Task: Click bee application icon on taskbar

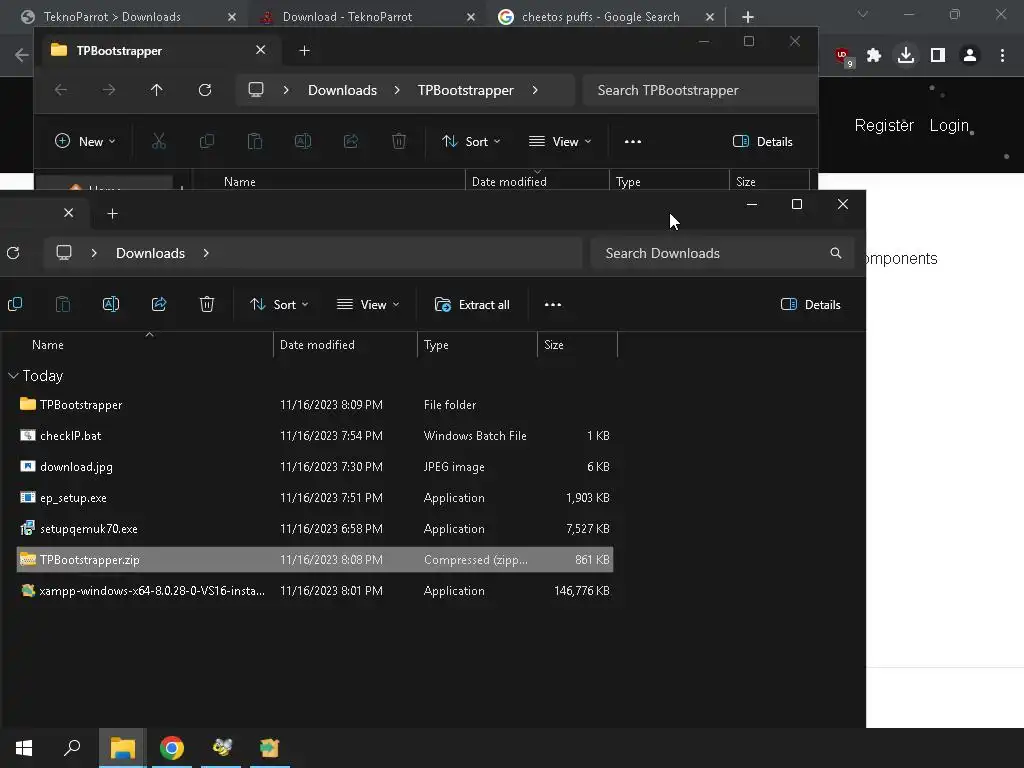Action: click(x=222, y=748)
